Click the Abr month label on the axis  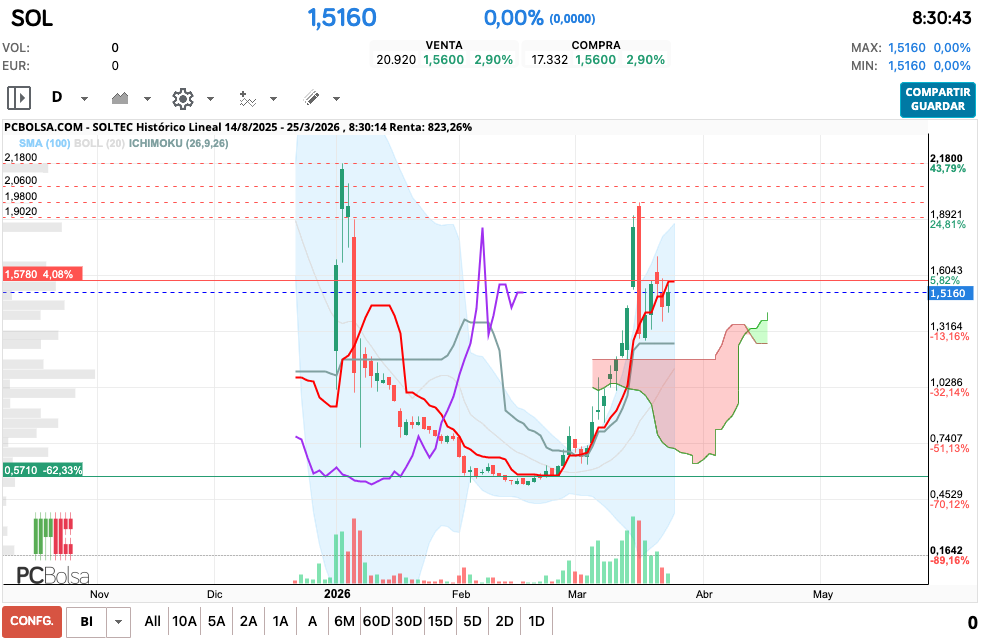click(x=704, y=594)
